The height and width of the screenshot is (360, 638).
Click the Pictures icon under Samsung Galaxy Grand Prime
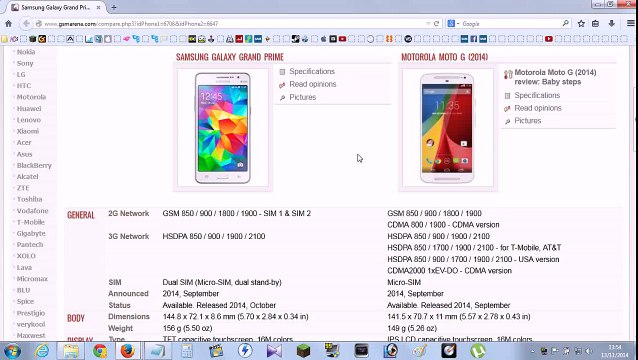coord(282,98)
